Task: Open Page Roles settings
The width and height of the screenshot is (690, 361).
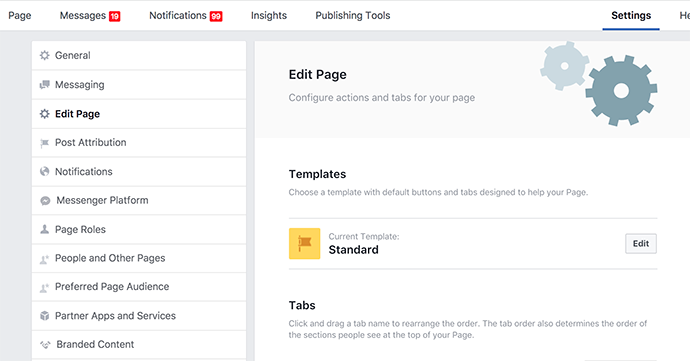Action: pyautogui.click(x=139, y=229)
